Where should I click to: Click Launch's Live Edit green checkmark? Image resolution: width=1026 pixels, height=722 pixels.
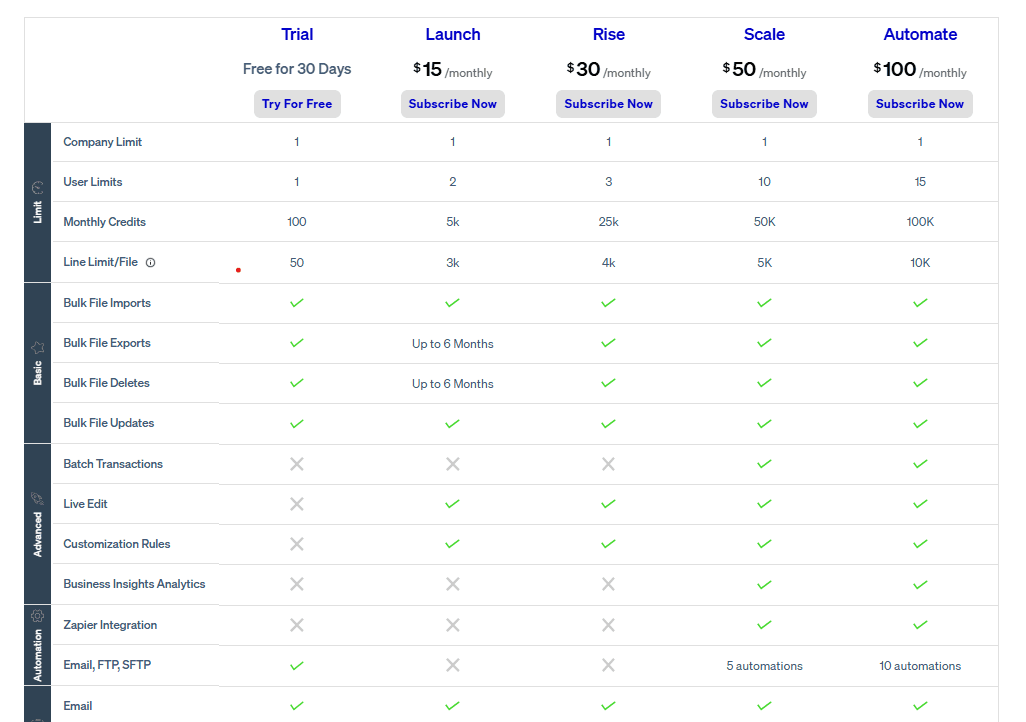click(x=453, y=504)
